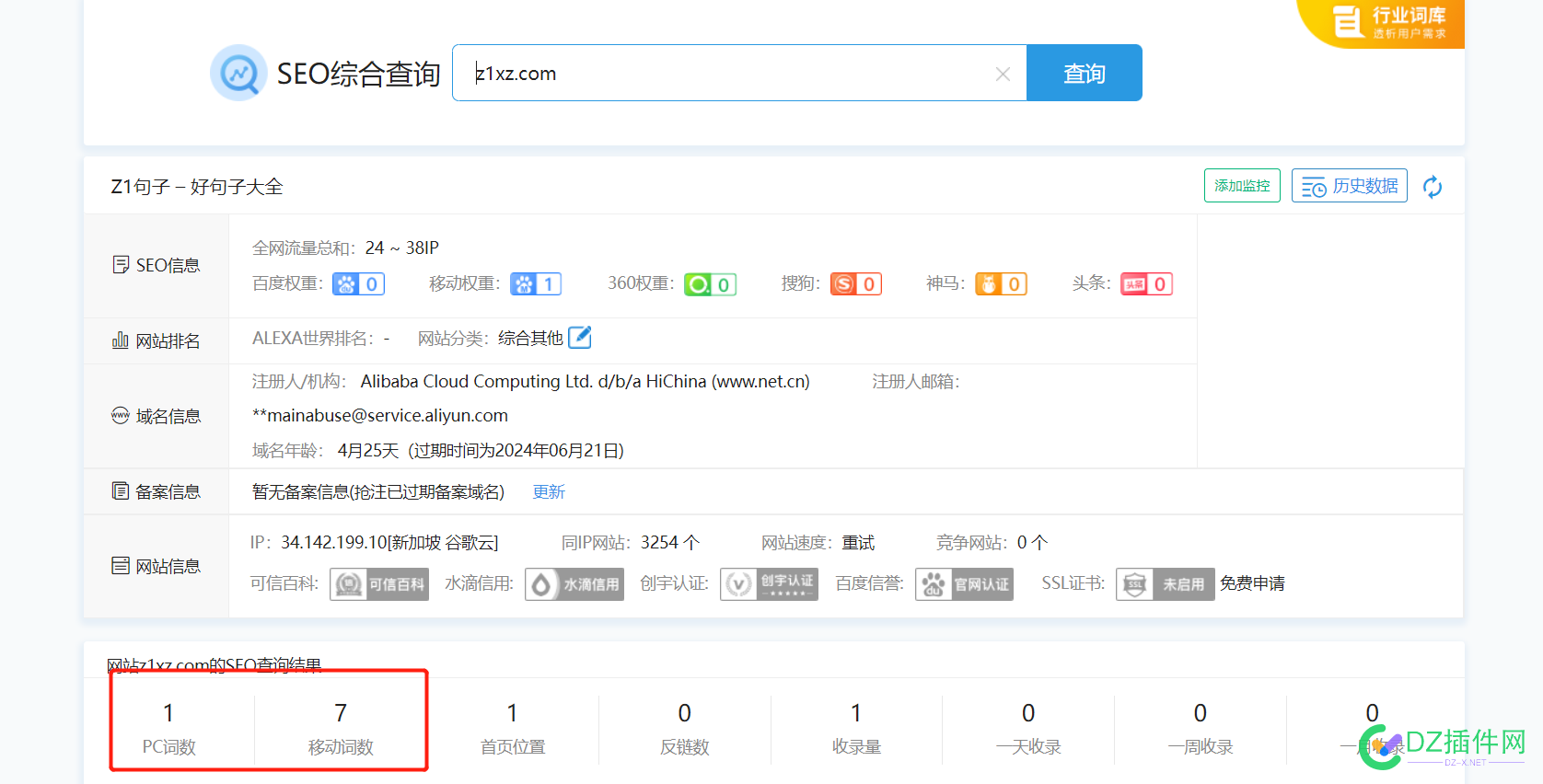Open the 行业词库 banner in the corner

[1383, 23]
